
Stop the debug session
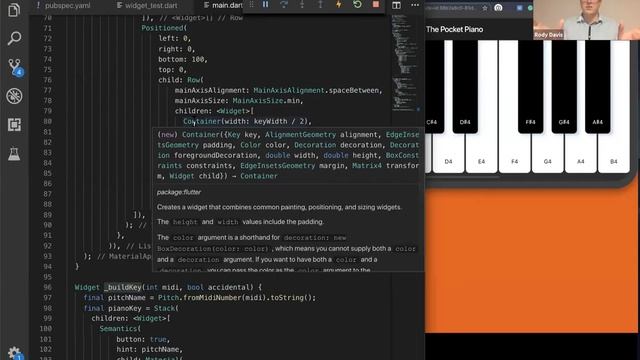click(x=376, y=4)
